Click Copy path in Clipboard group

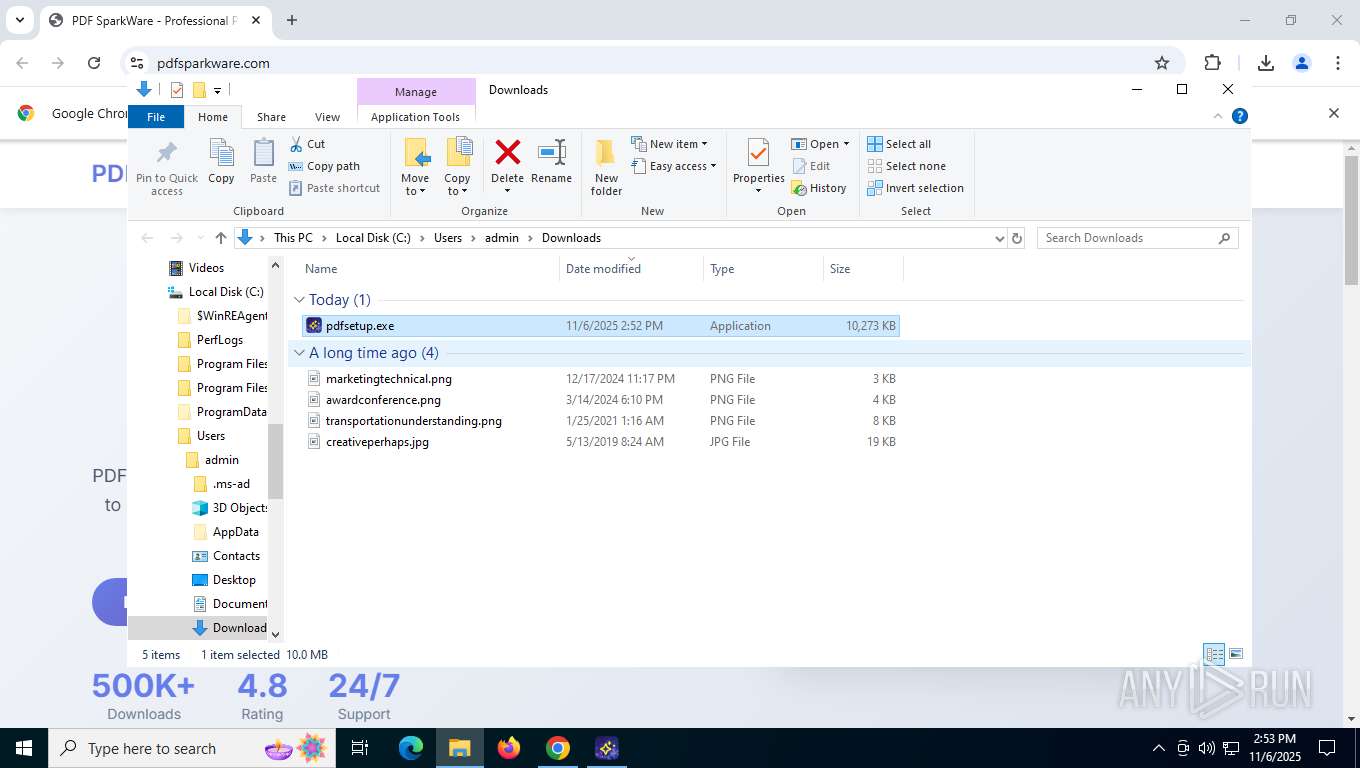[x=324, y=166]
